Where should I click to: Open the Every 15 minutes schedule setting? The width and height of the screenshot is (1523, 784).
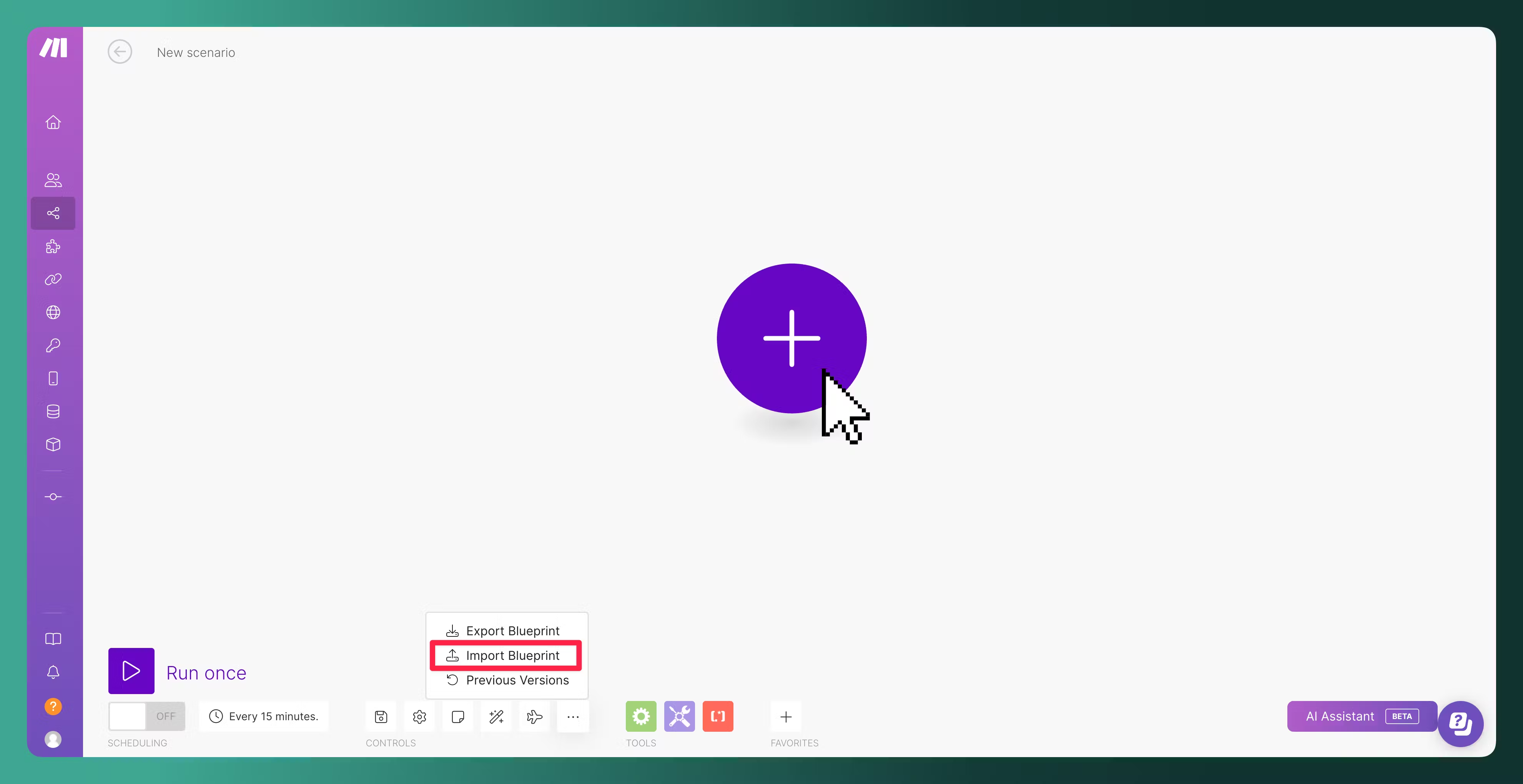click(x=264, y=716)
